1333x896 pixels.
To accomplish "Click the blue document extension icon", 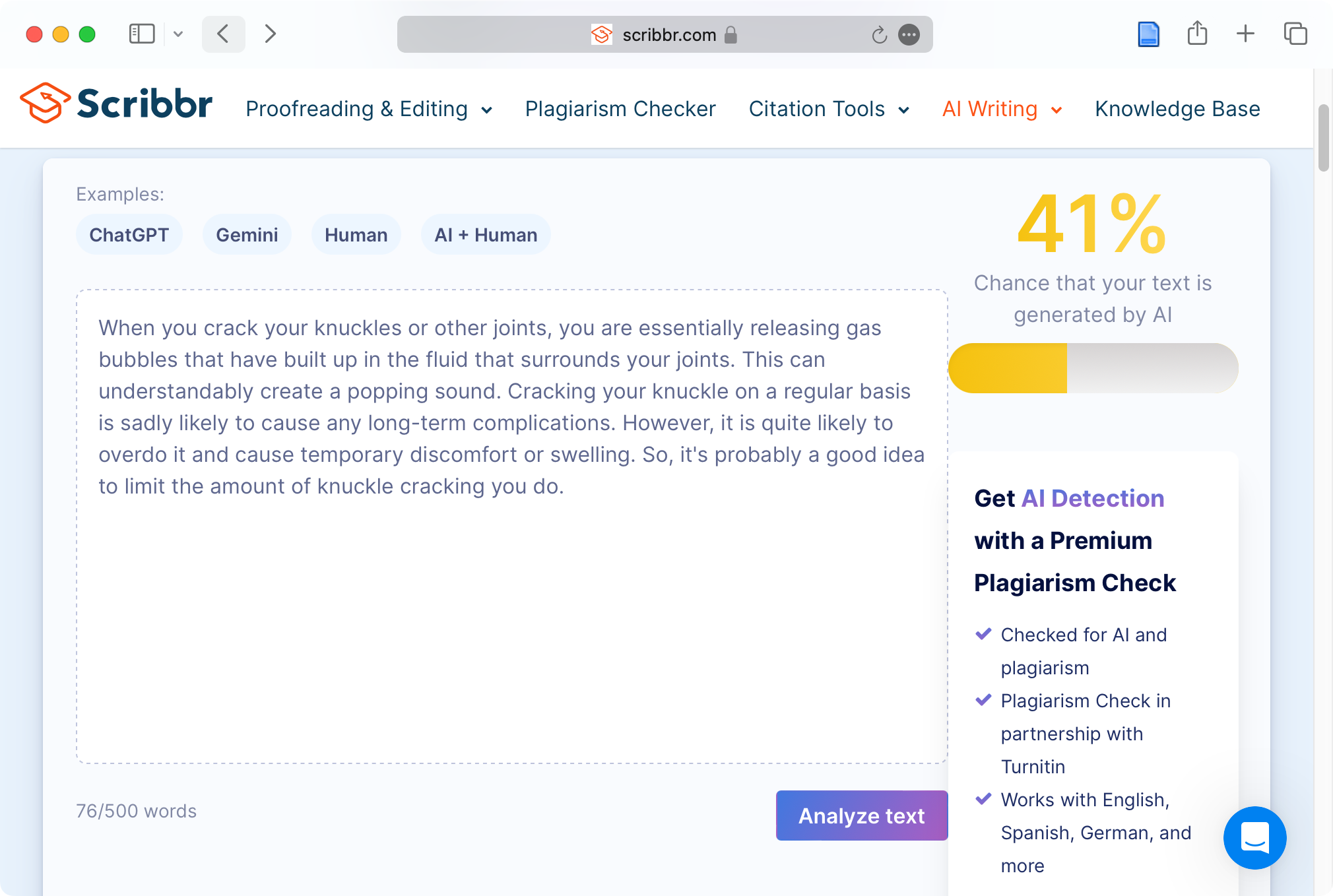I will pyautogui.click(x=1148, y=34).
